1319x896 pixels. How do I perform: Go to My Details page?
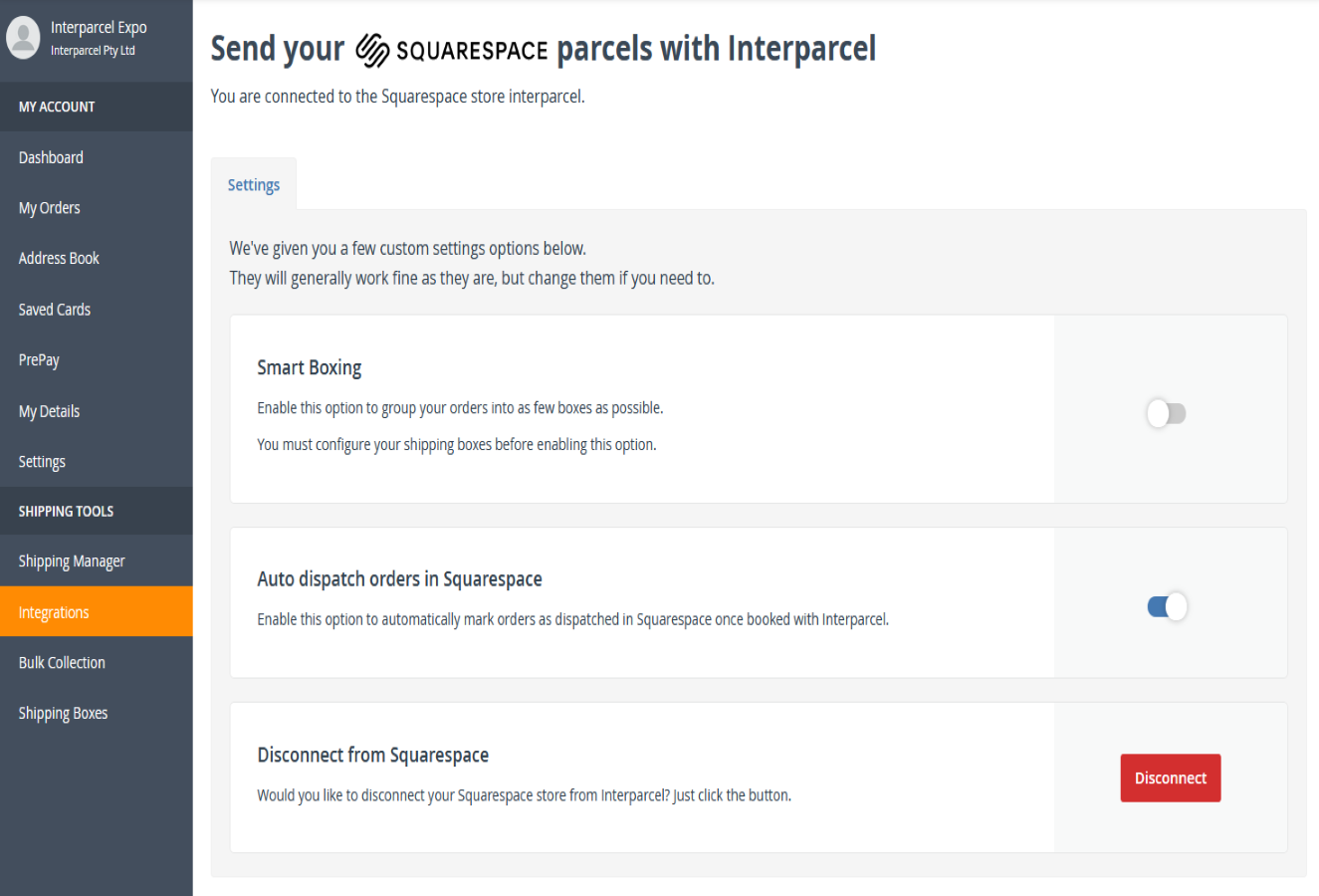50,410
